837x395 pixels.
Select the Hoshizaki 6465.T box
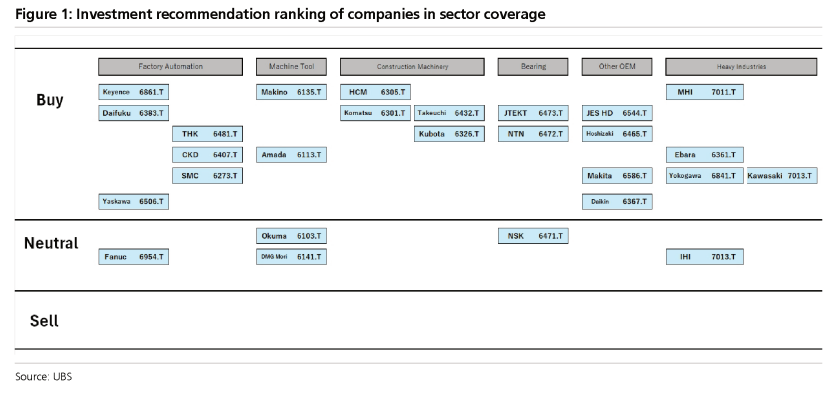pyautogui.click(x=617, y=134)
